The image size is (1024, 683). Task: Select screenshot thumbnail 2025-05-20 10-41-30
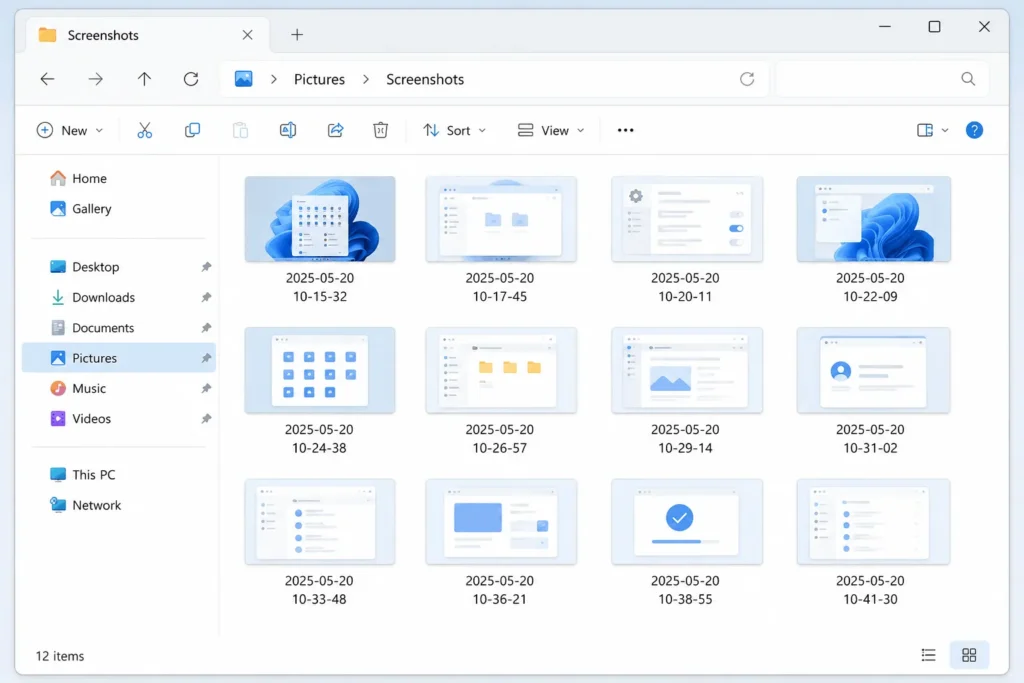pyautogui.click(x=872, y=522)
